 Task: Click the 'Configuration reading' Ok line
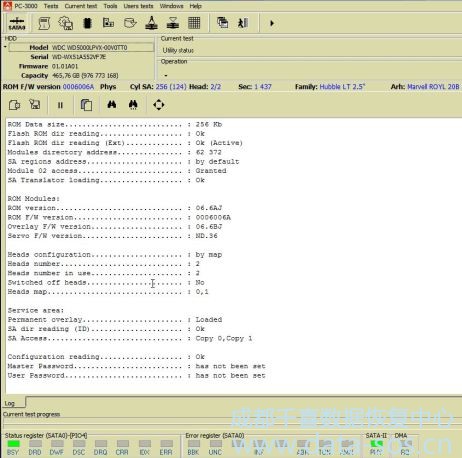(x=106, y=357)
